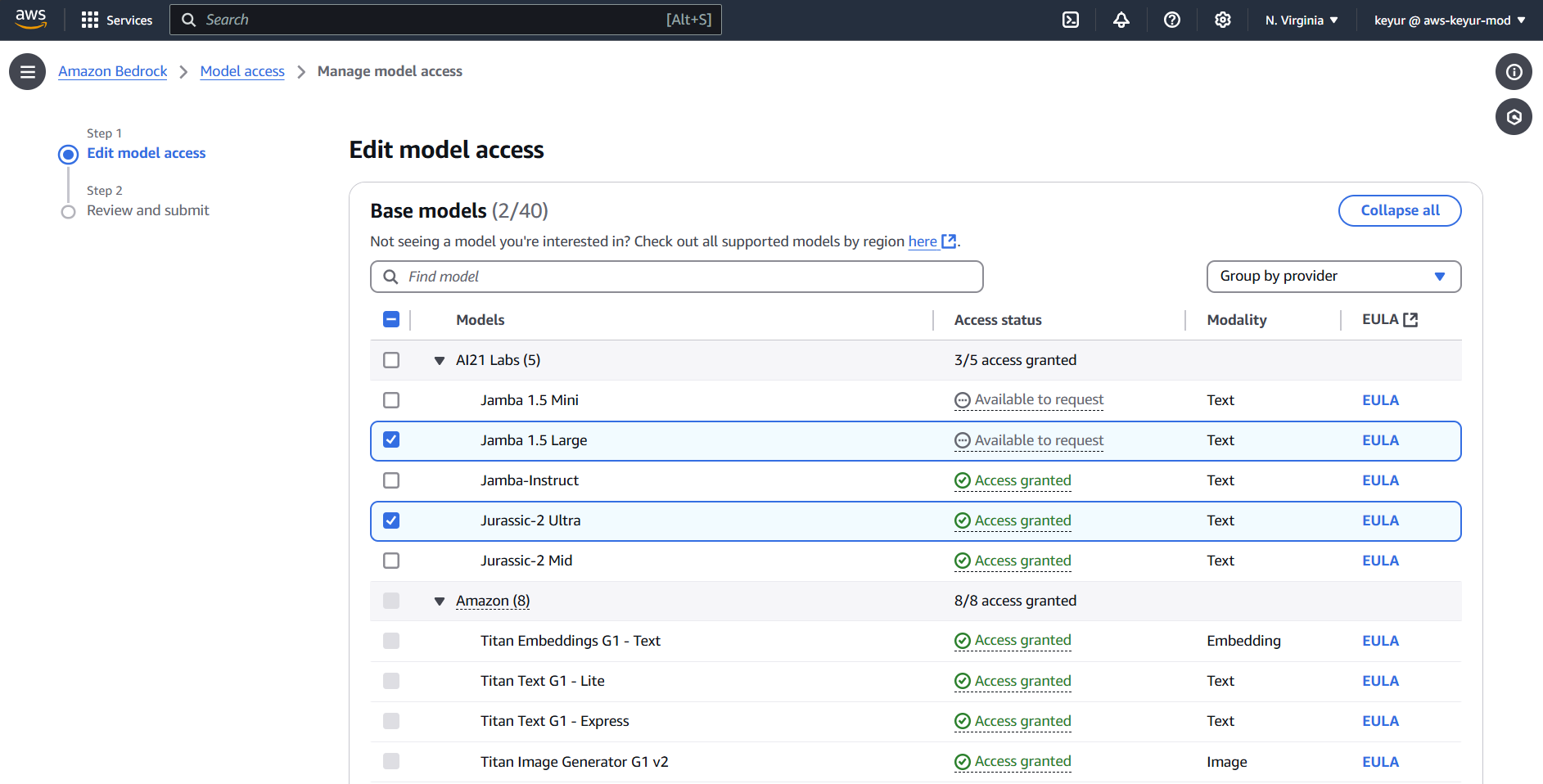The width and height of the screenshot is (1543, 784).
Task: Open the N. Virginia region selector
Action: point(1302,20)
